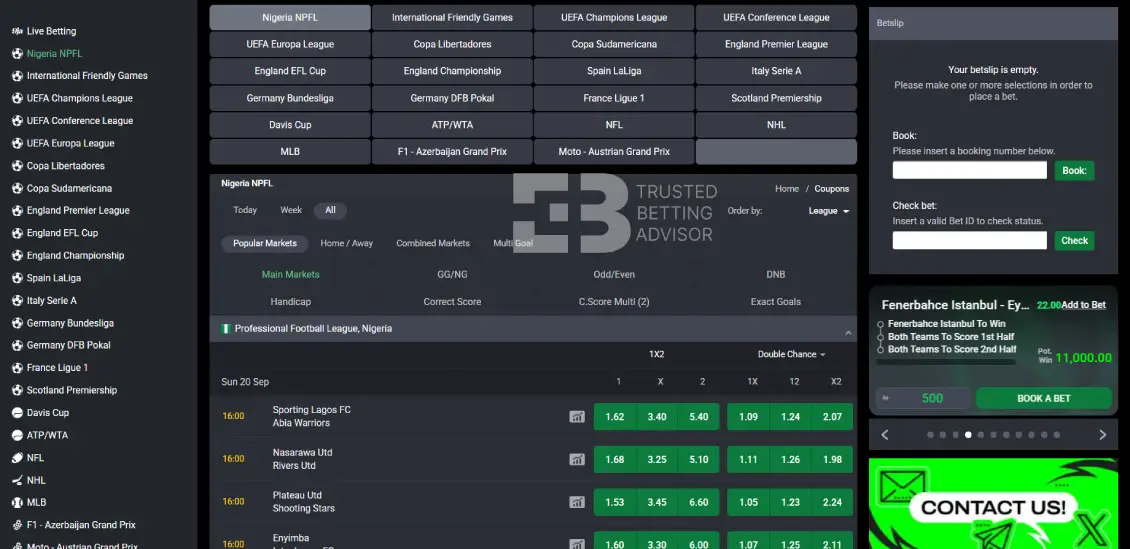
Task: Open the Coupons breadcrumb link
Action: pyautogui.click(x=832, y=189)
